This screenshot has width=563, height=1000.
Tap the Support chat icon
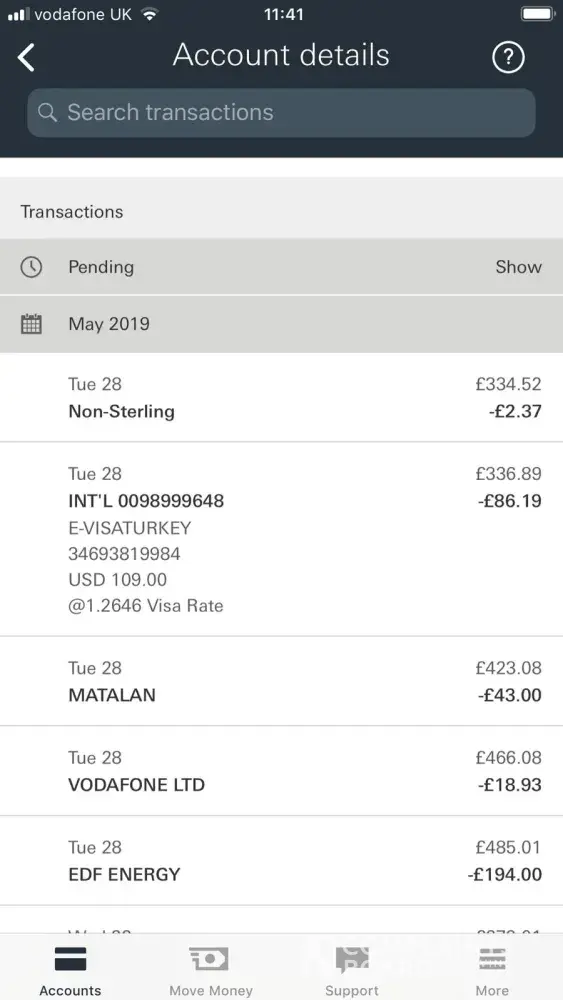[352, 959]
